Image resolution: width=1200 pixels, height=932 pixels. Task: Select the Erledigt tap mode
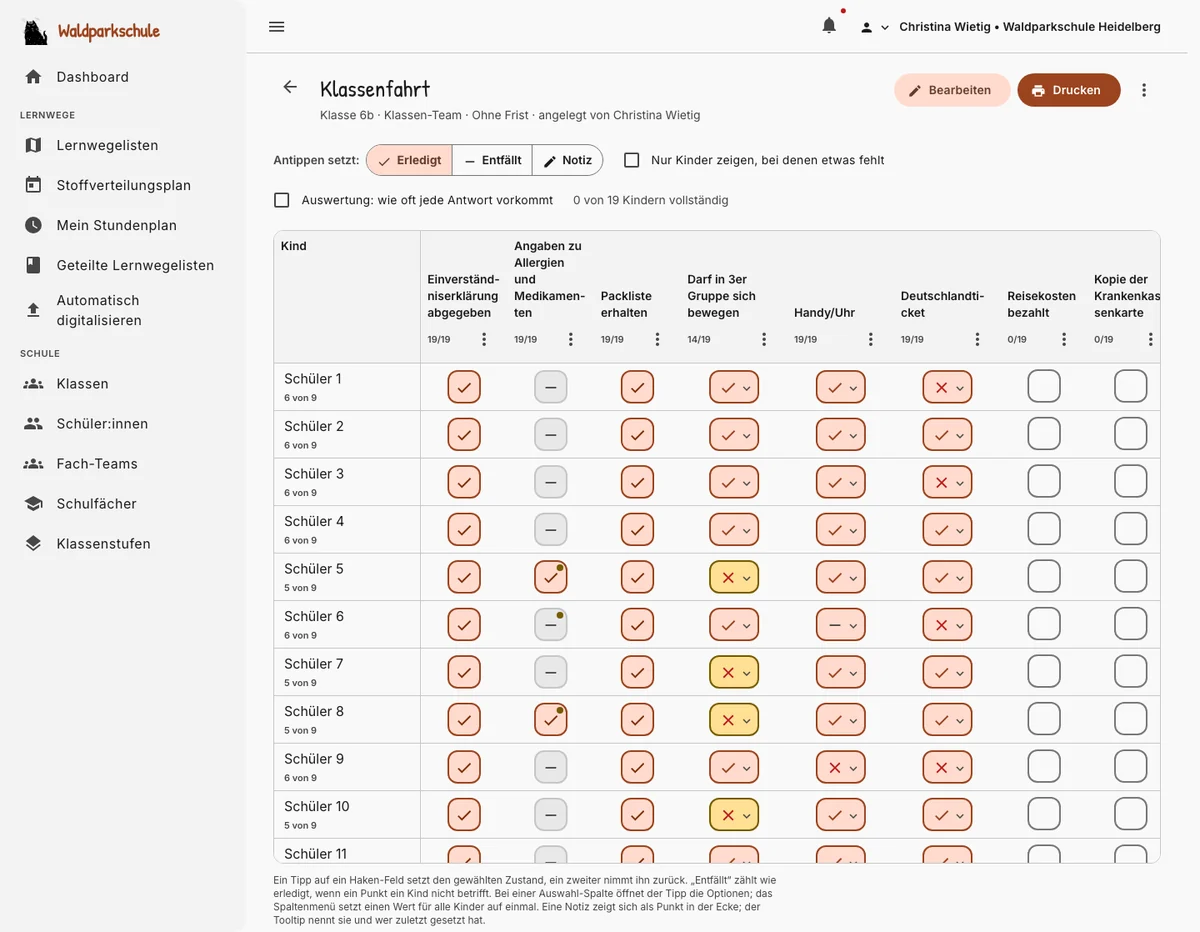point(409,160)
